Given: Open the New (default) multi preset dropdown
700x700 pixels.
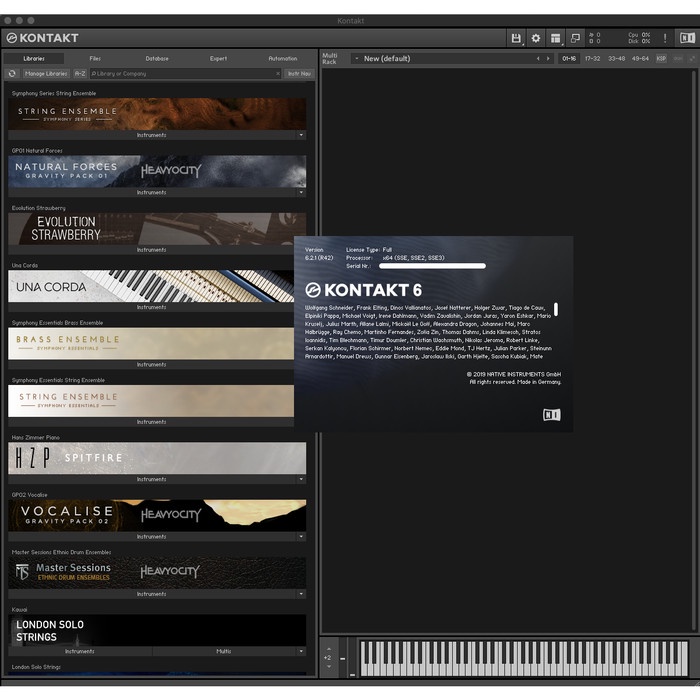Looking at the screenshot, I should [357, 58].
